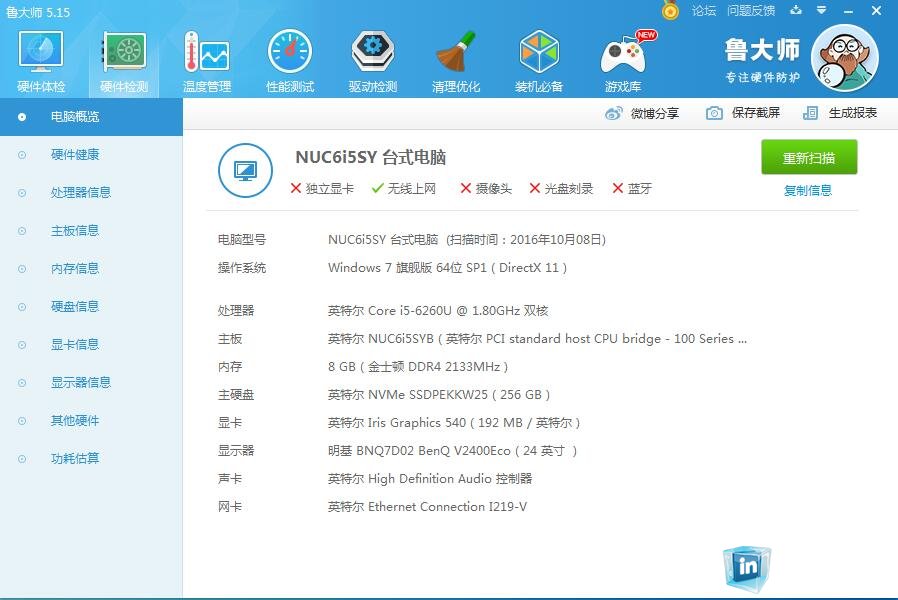Click the 无线上网 status indicator

point(403,188)
